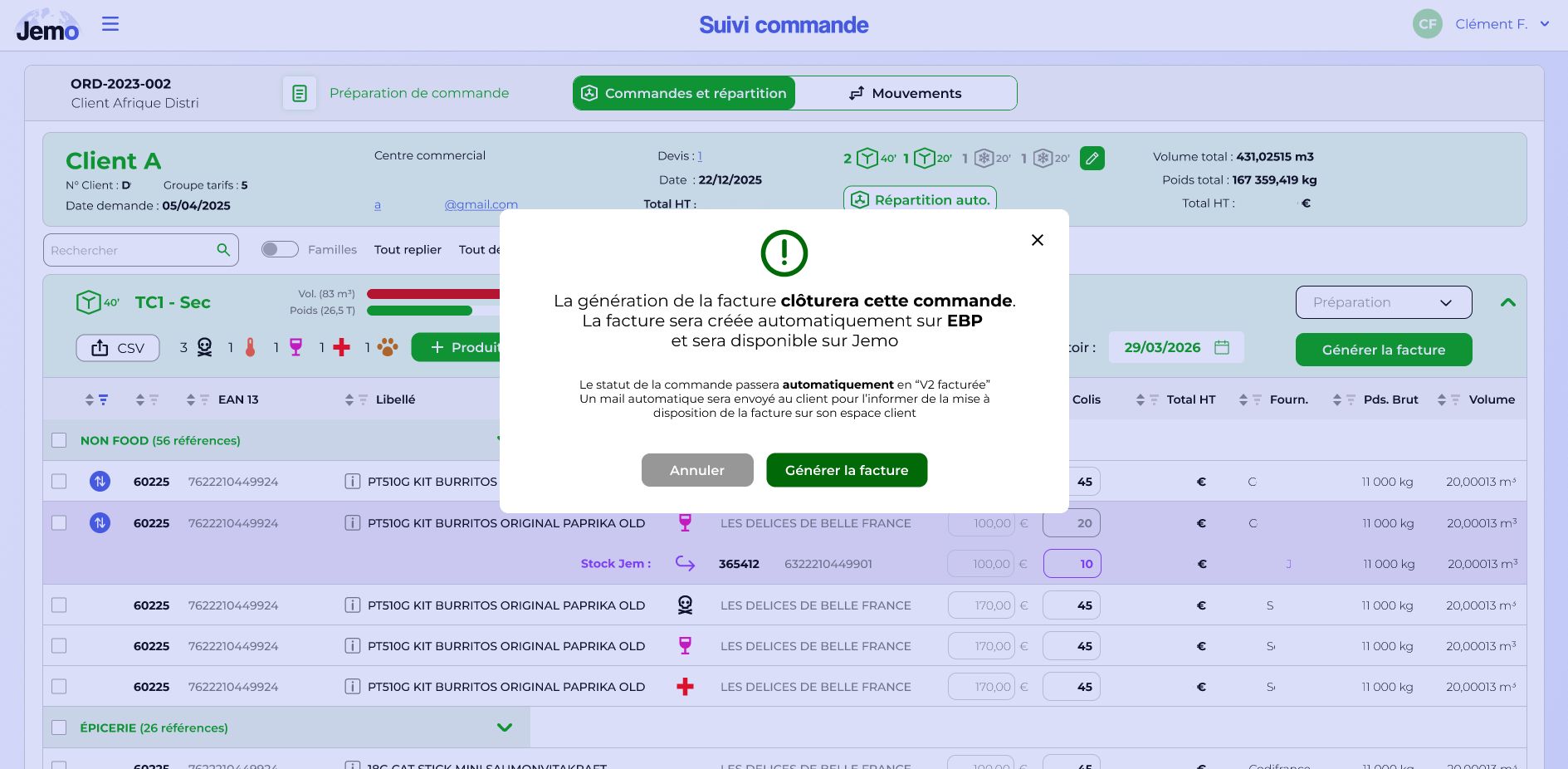This screenshot has width=1568, height=769.
Task: Click Générer la facture in TC1 header
Action: pyautogui.click(x=1384, y=350)
